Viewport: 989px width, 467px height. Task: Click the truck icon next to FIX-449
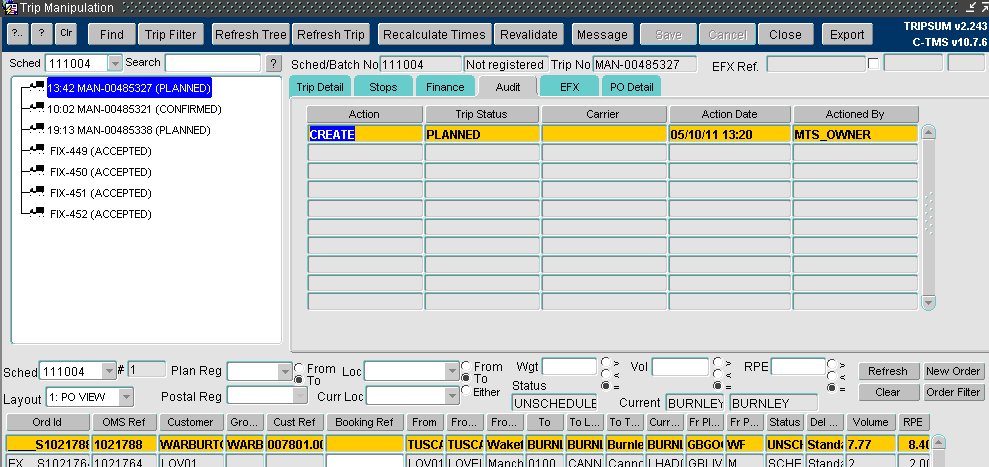36,150
